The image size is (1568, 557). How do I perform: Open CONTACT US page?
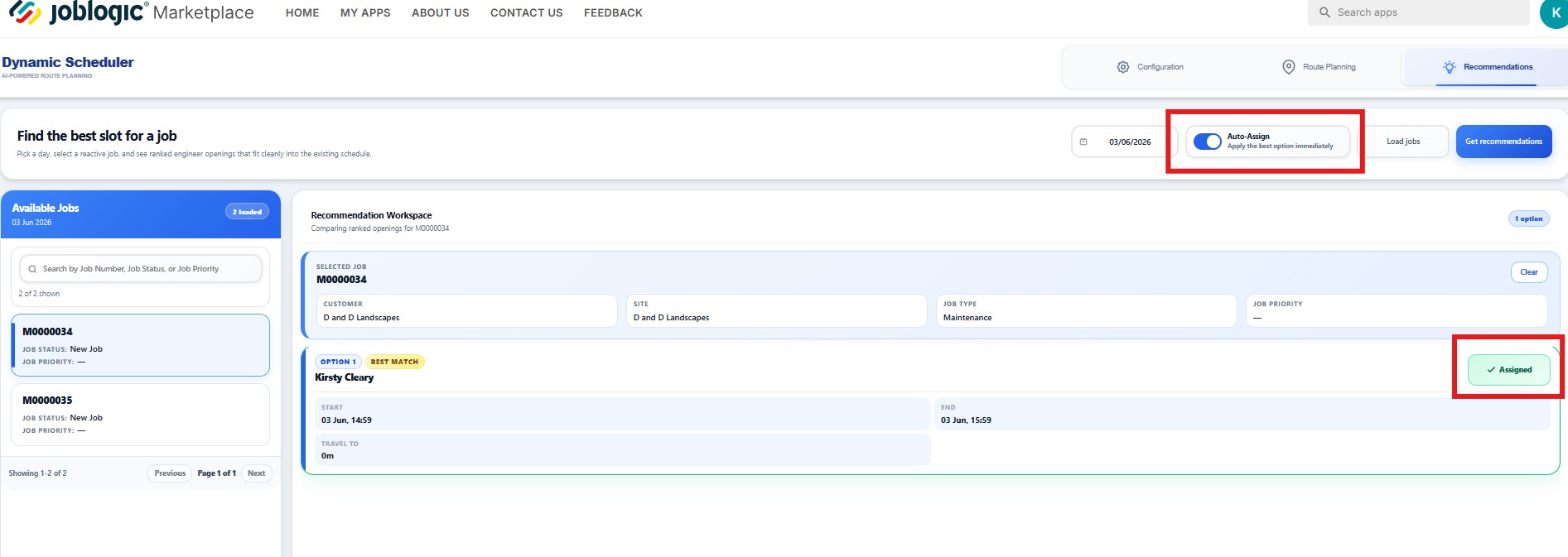coord(527,12)
